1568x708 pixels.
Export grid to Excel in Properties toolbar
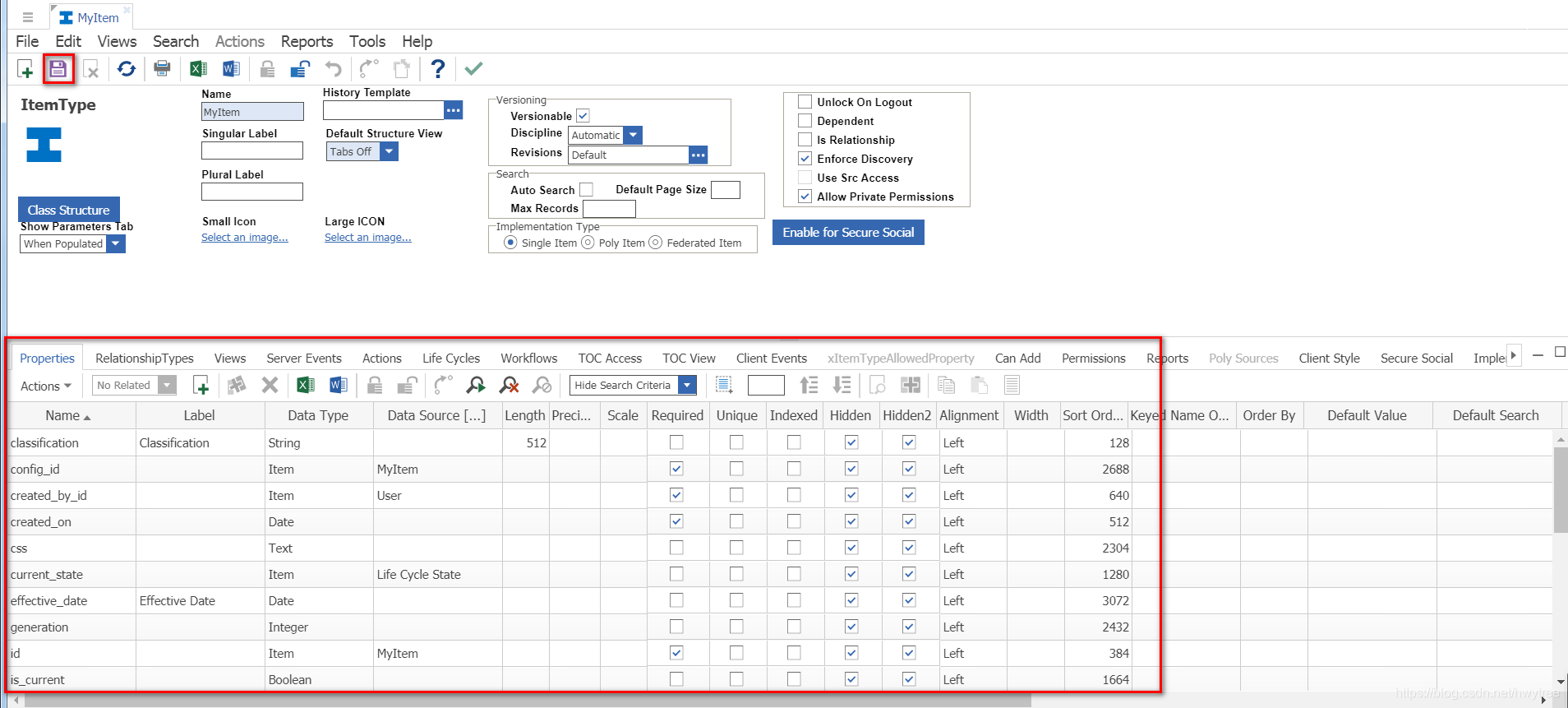pos(306,385)
